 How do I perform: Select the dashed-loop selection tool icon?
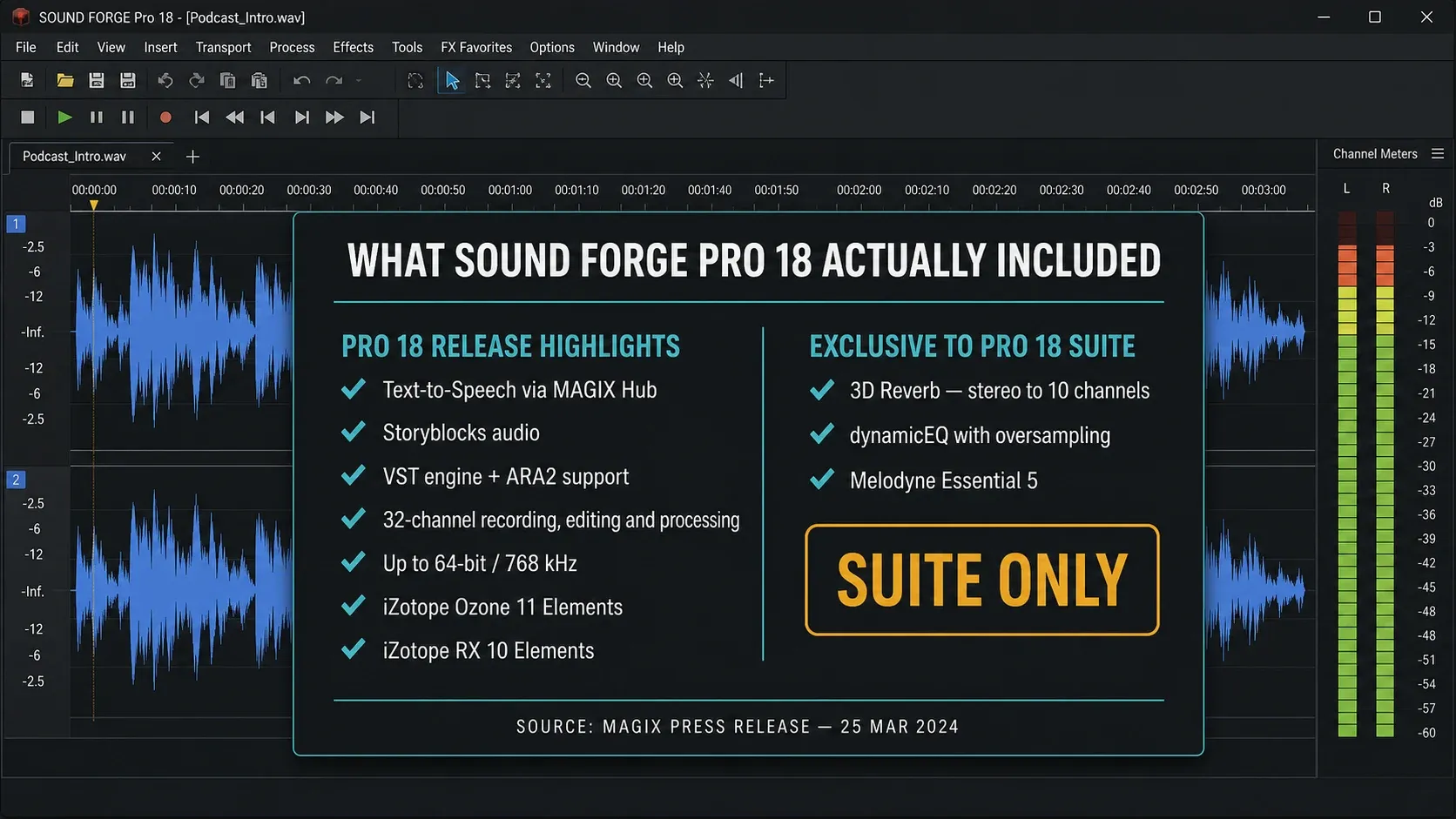[415, 80]
